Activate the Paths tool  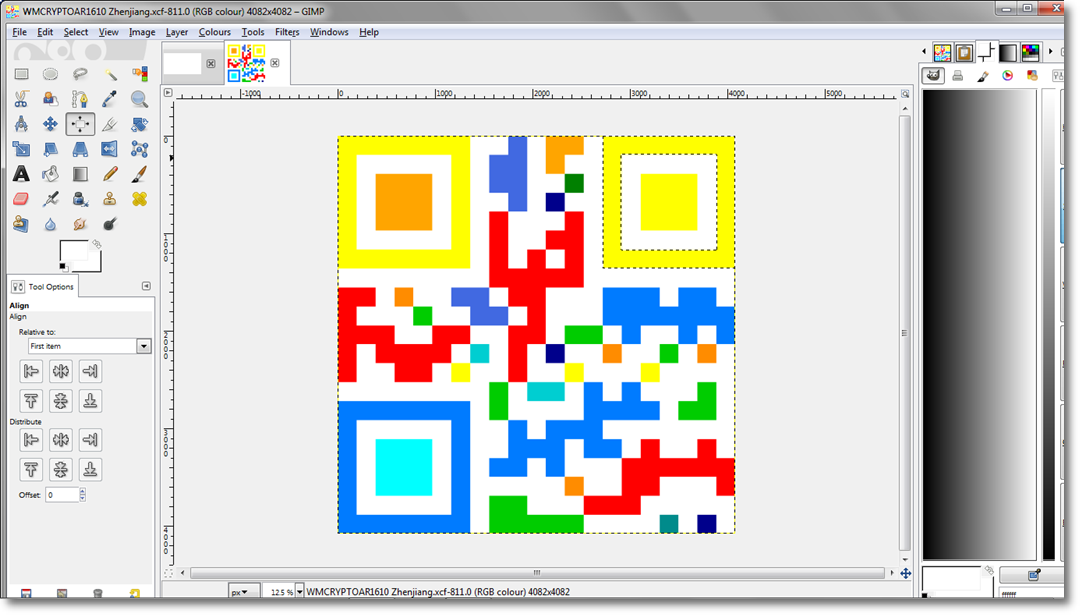point(80,99)
